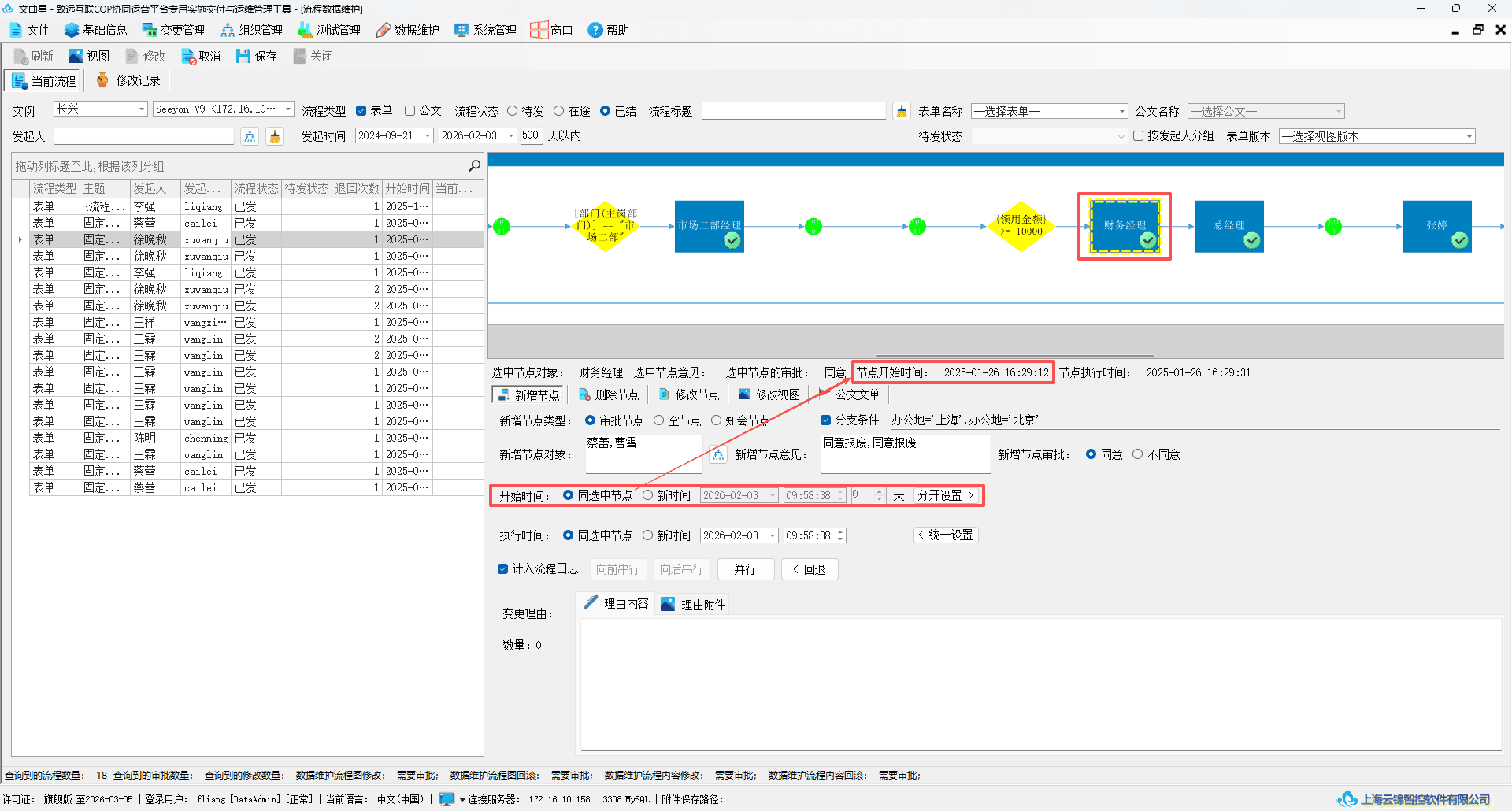This screenshot has width=1512, height=811.
Task: Uncheck the 计入流程日志 checkbox
Action: click(502, 568)
